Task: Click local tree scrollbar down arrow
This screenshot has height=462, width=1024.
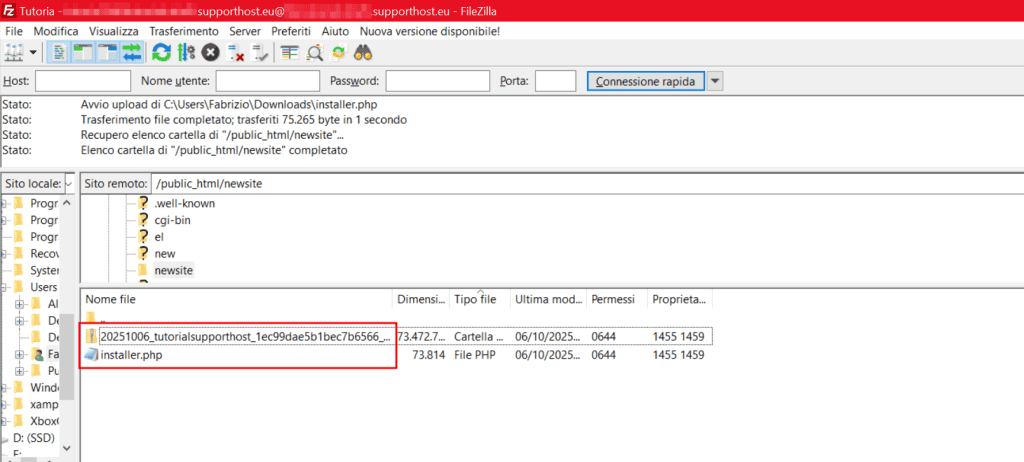Action: click(67, 448)
